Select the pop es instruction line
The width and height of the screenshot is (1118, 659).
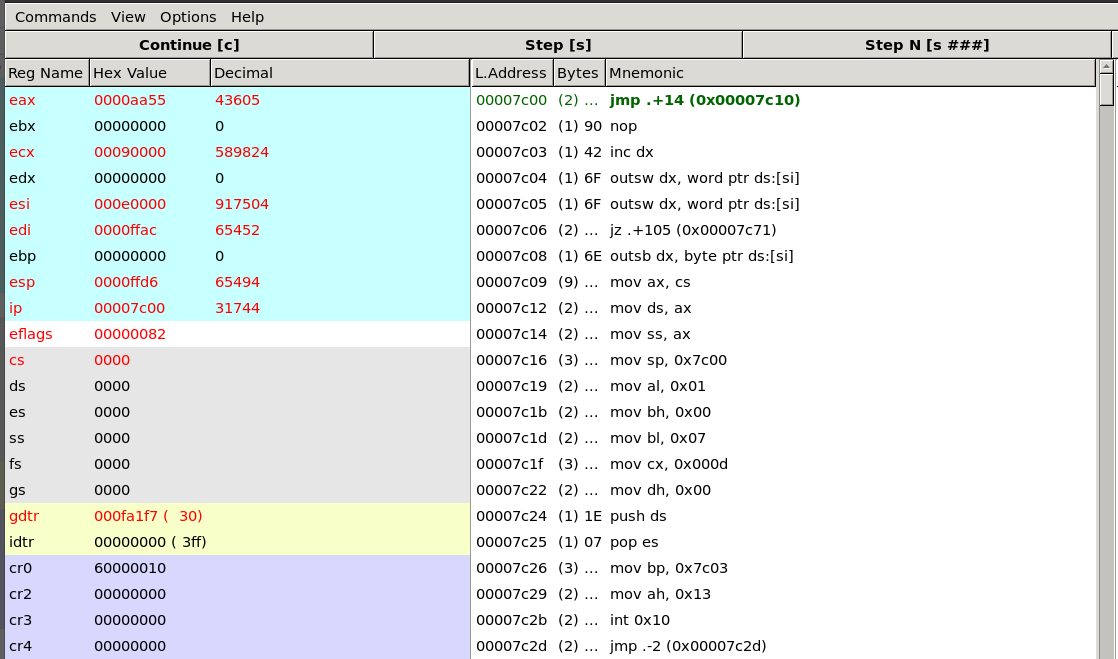click(784, 542)
